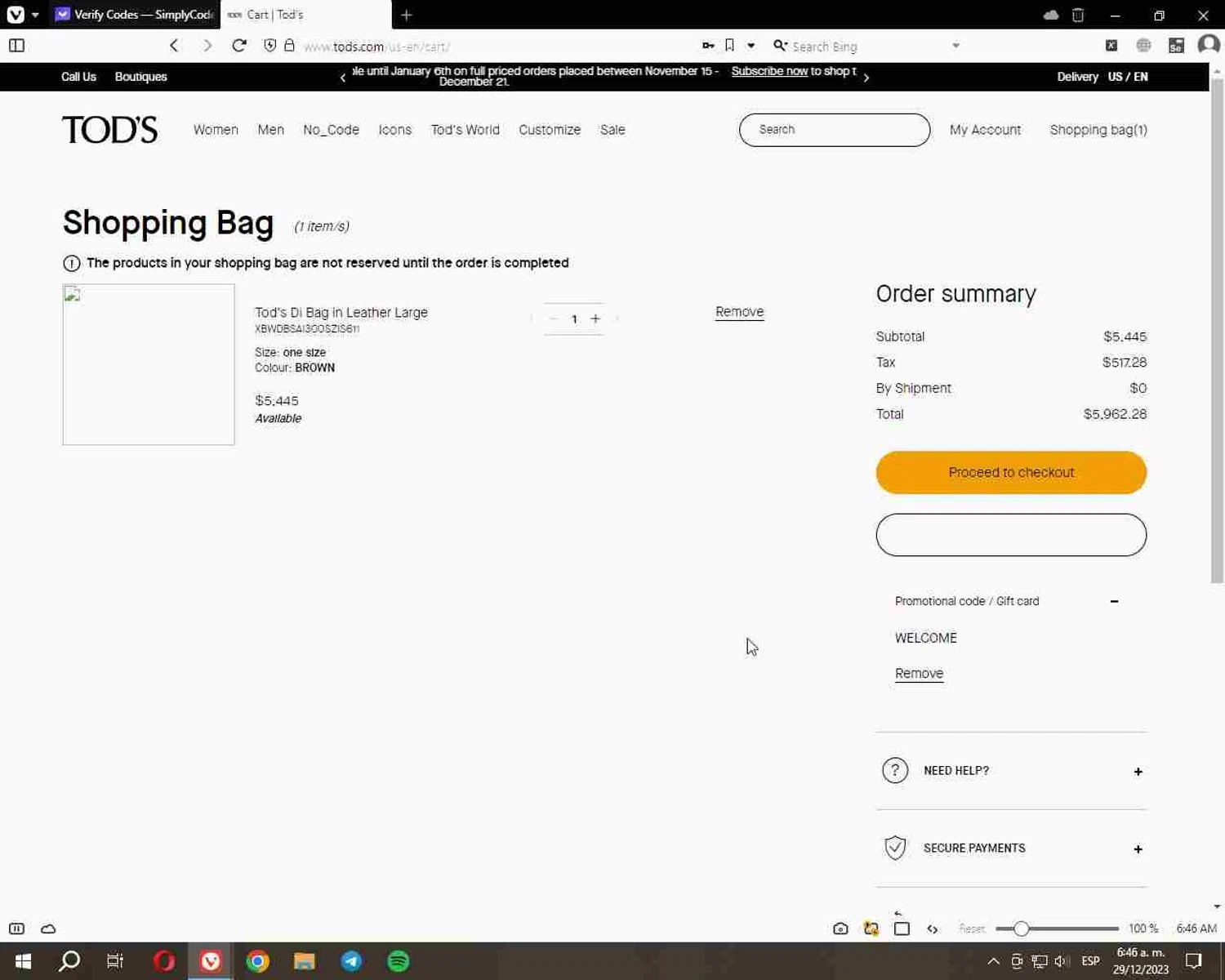
Task: Open Tod's Di Bag in Leather Large
Action: coord(341,313)
